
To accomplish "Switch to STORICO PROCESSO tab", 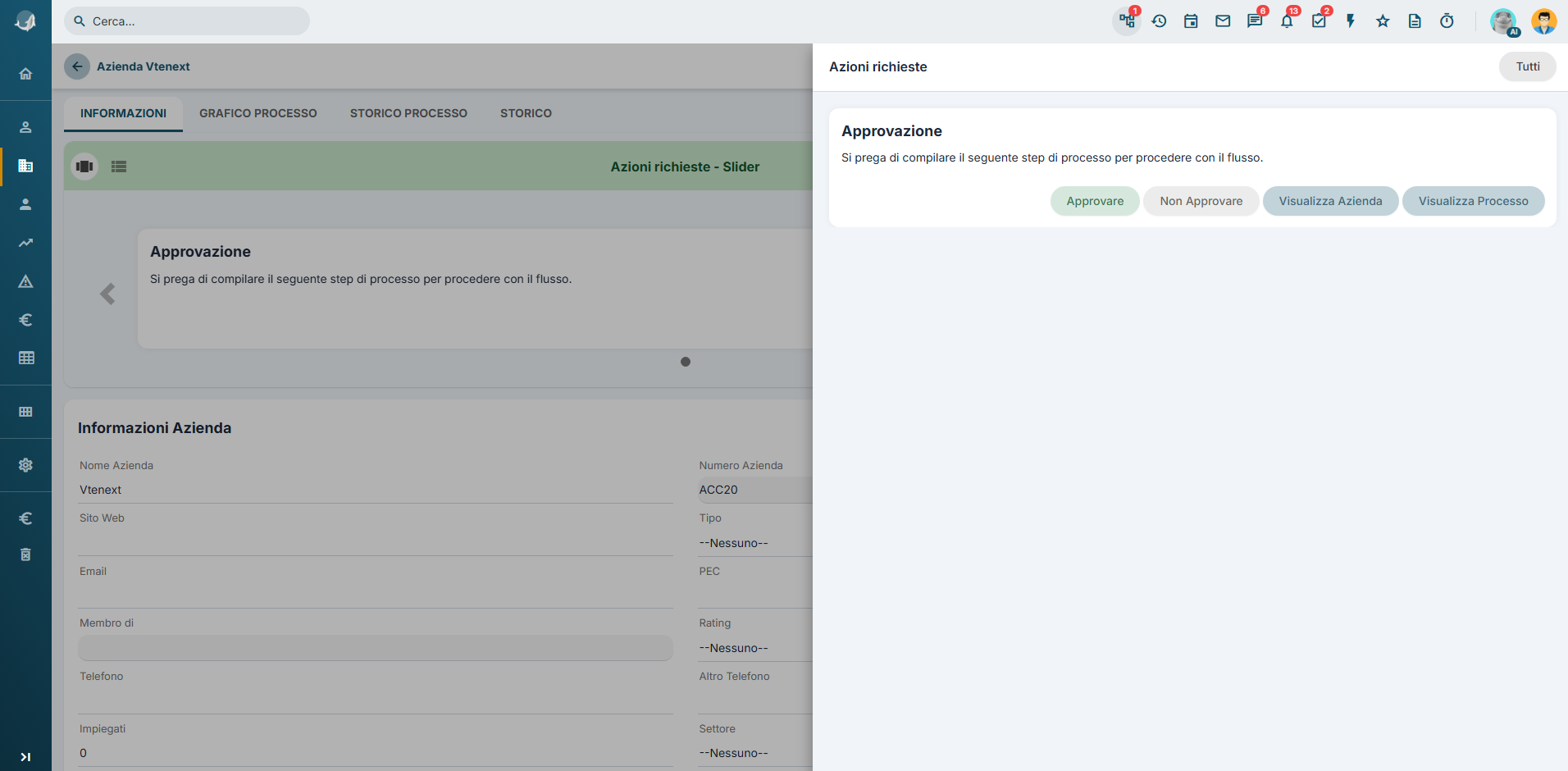I will click(408, 113).
